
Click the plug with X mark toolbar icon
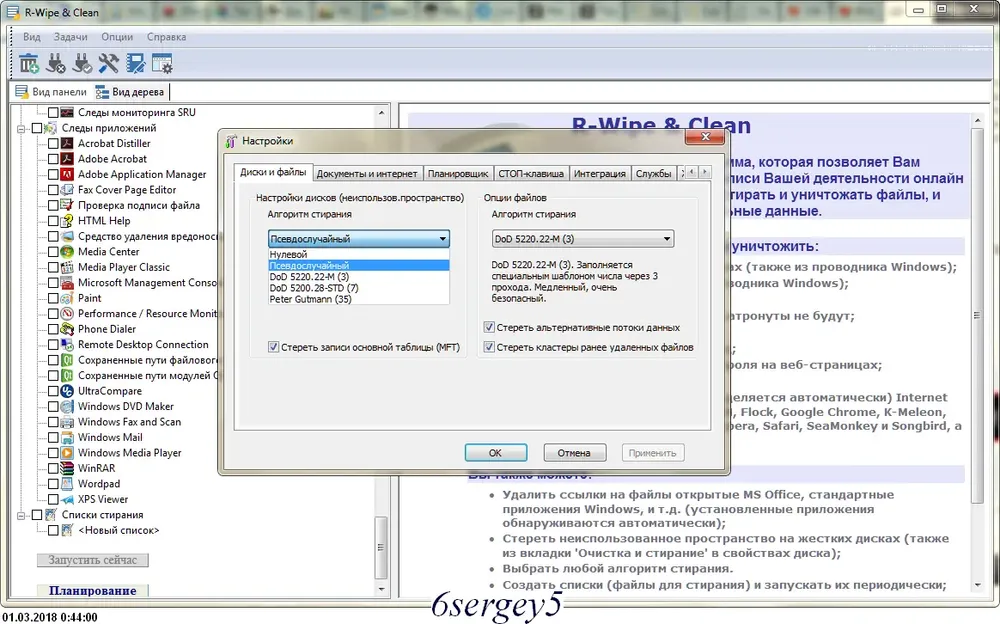pyautogui.click(x=55, y=63)
